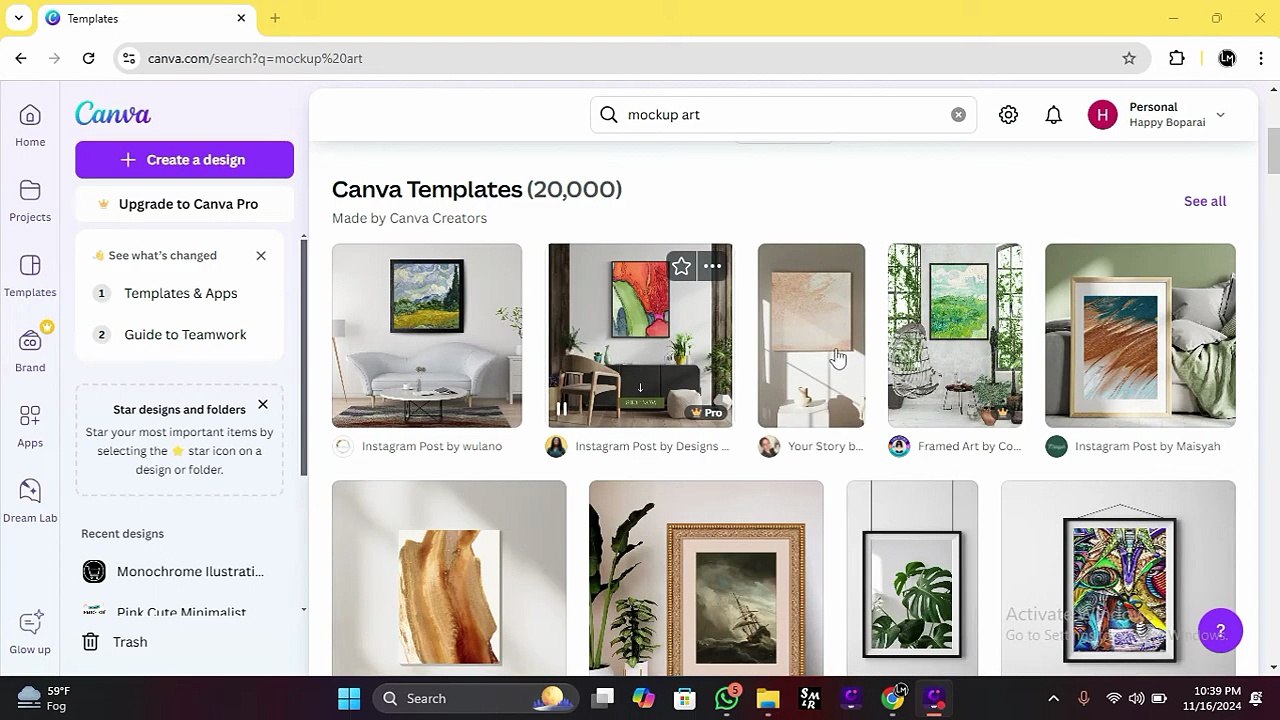Dismiss the Star designs and folders tip
Viewport: 1280px width, 720px height.
263,405
